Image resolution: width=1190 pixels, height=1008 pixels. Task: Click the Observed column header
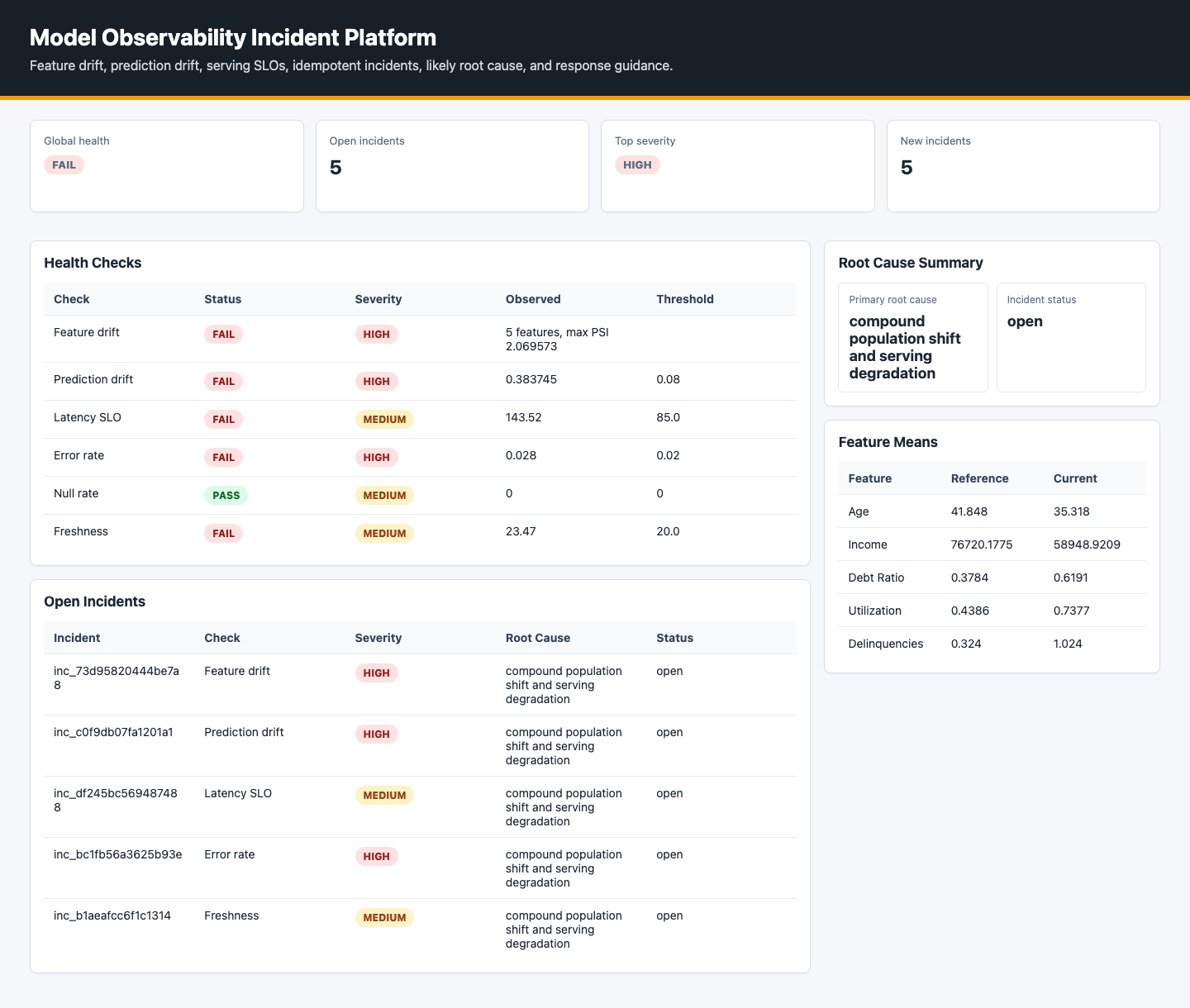(533, 299)
